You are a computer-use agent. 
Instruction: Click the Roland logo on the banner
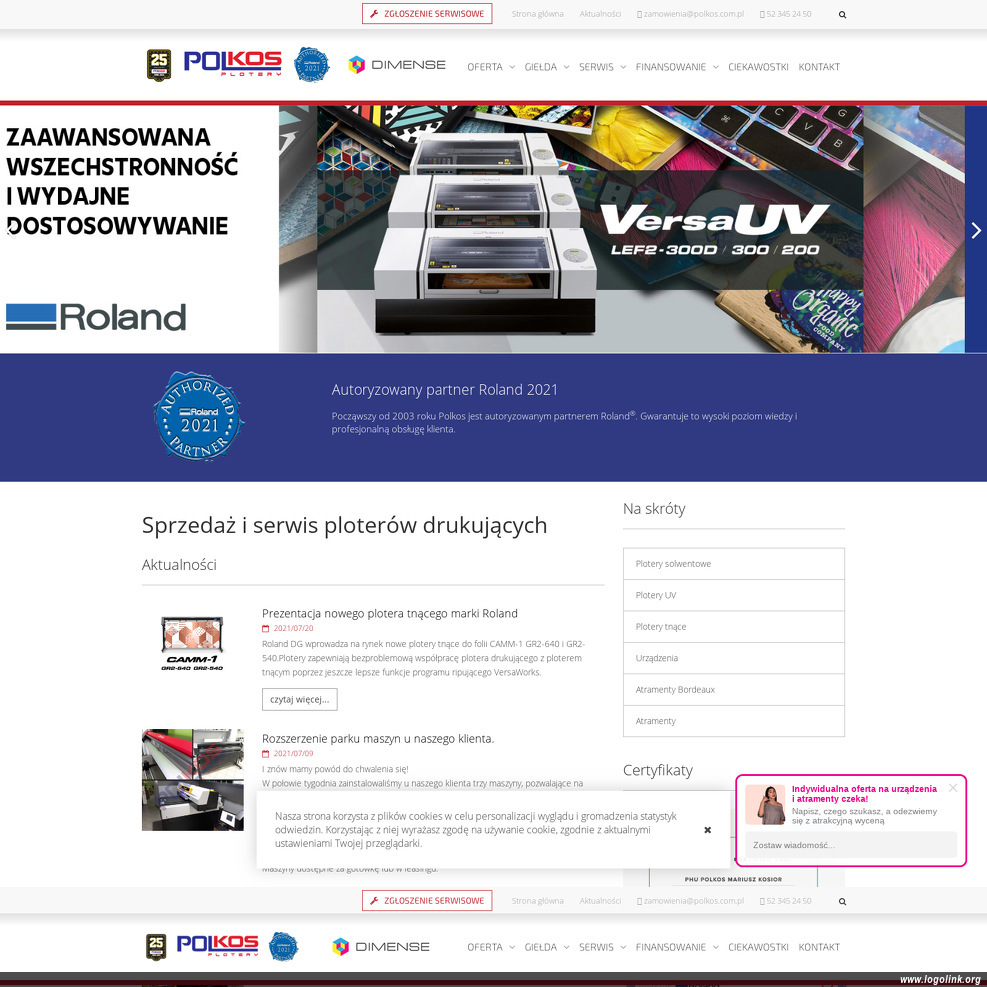coord(96,317)
